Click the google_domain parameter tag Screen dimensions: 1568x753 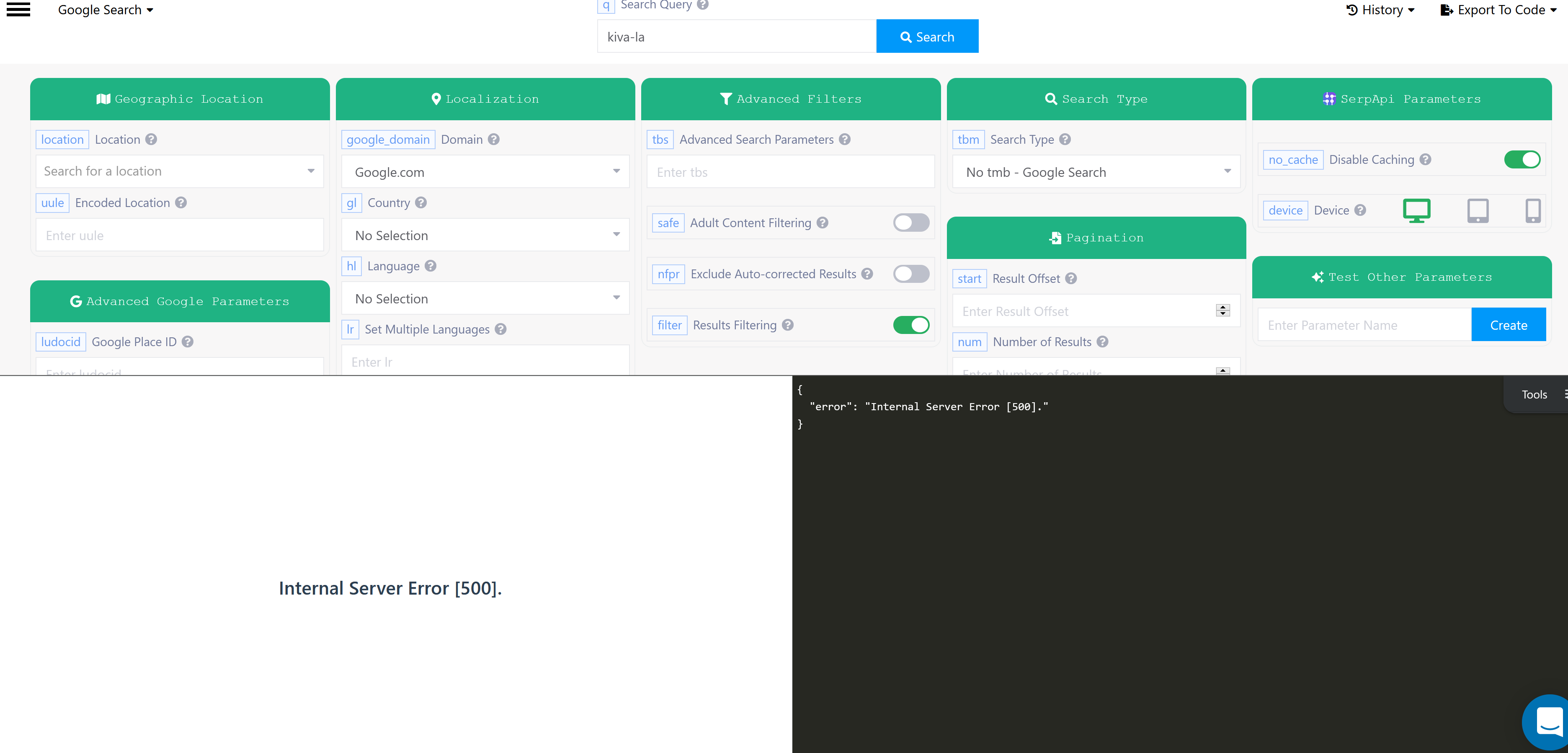click(x=388, y=140)
